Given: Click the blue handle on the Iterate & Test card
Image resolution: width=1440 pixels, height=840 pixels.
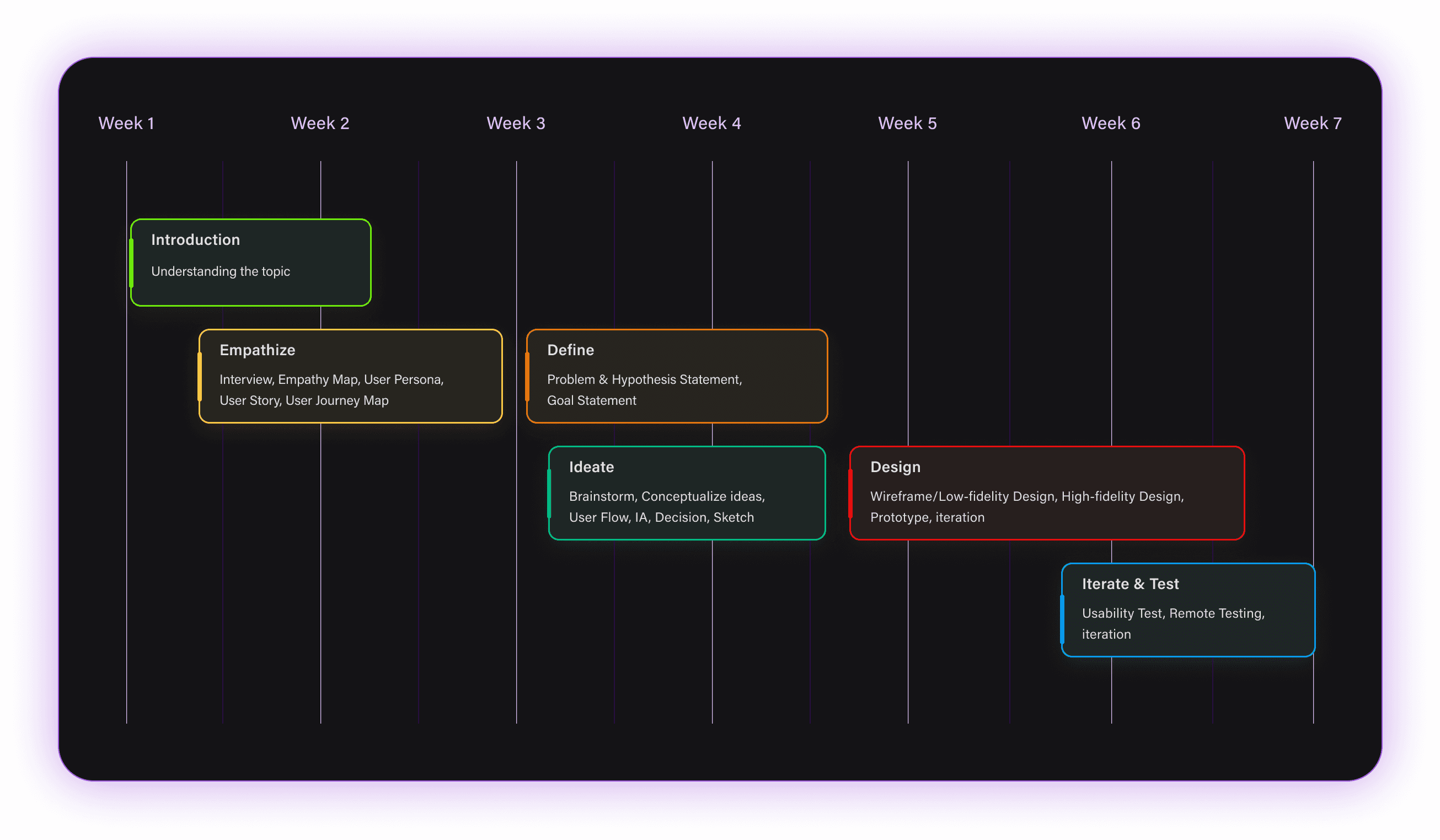Looking at the screenshot, I should (1062, 619).
